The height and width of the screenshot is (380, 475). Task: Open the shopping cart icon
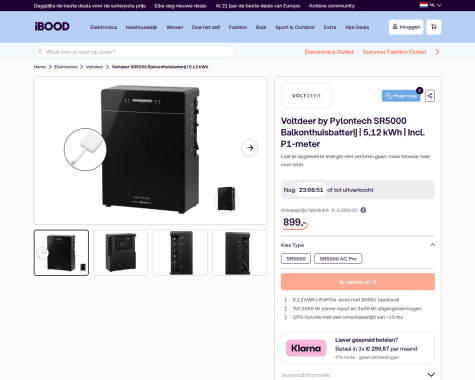point(434,27)
